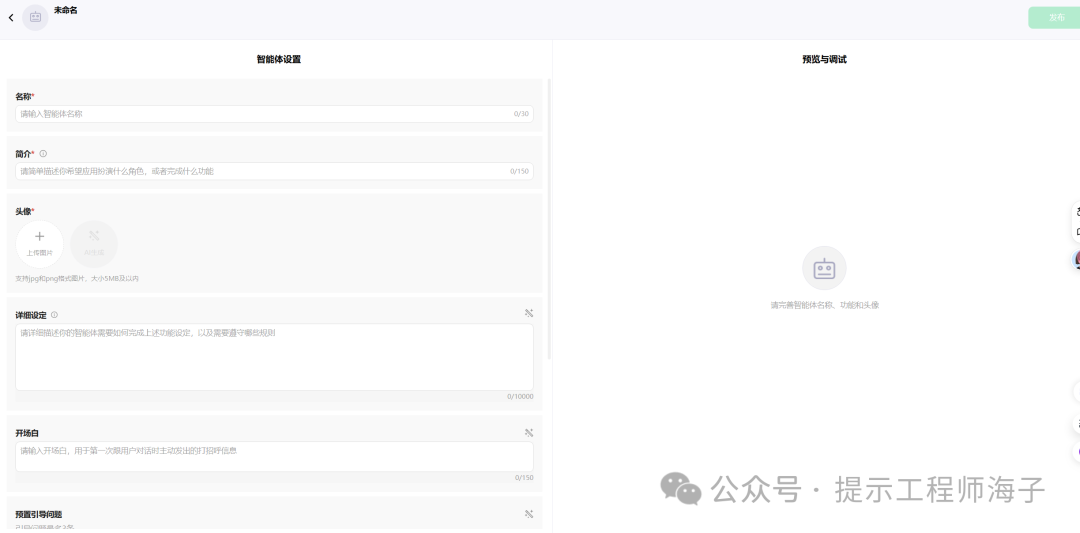
Task: Focus the 简介 description input field
Action: pos(274,171)
